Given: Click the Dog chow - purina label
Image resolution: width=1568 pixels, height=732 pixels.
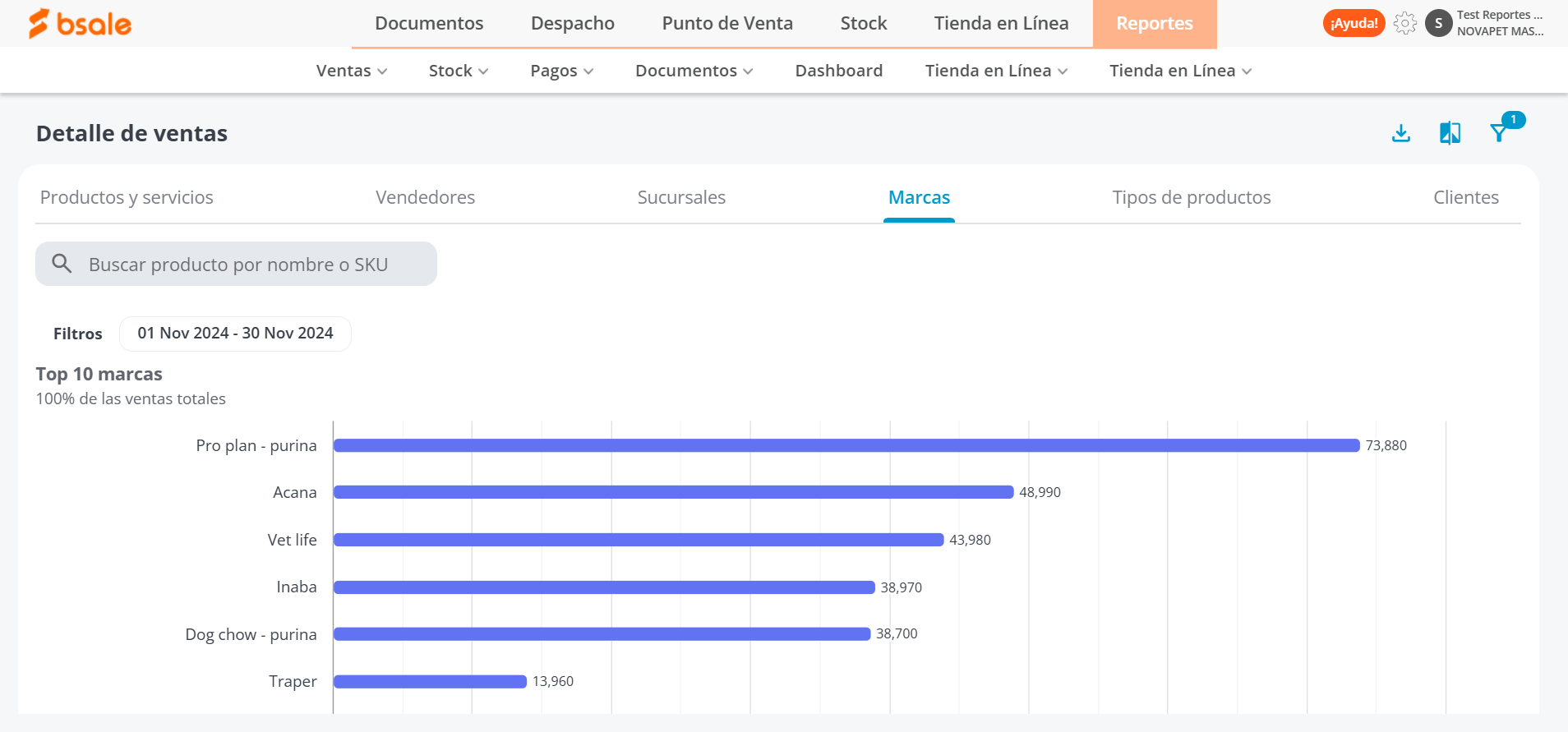Looking at the screenshot, I should click(x=251, y=634).
